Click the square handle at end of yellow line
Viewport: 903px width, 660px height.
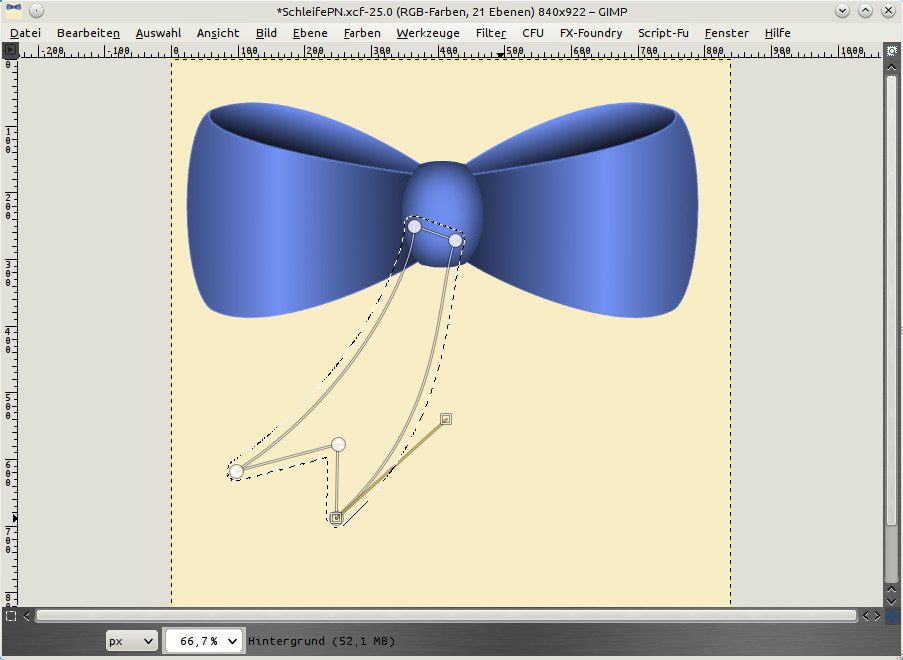tap(446, 418)
